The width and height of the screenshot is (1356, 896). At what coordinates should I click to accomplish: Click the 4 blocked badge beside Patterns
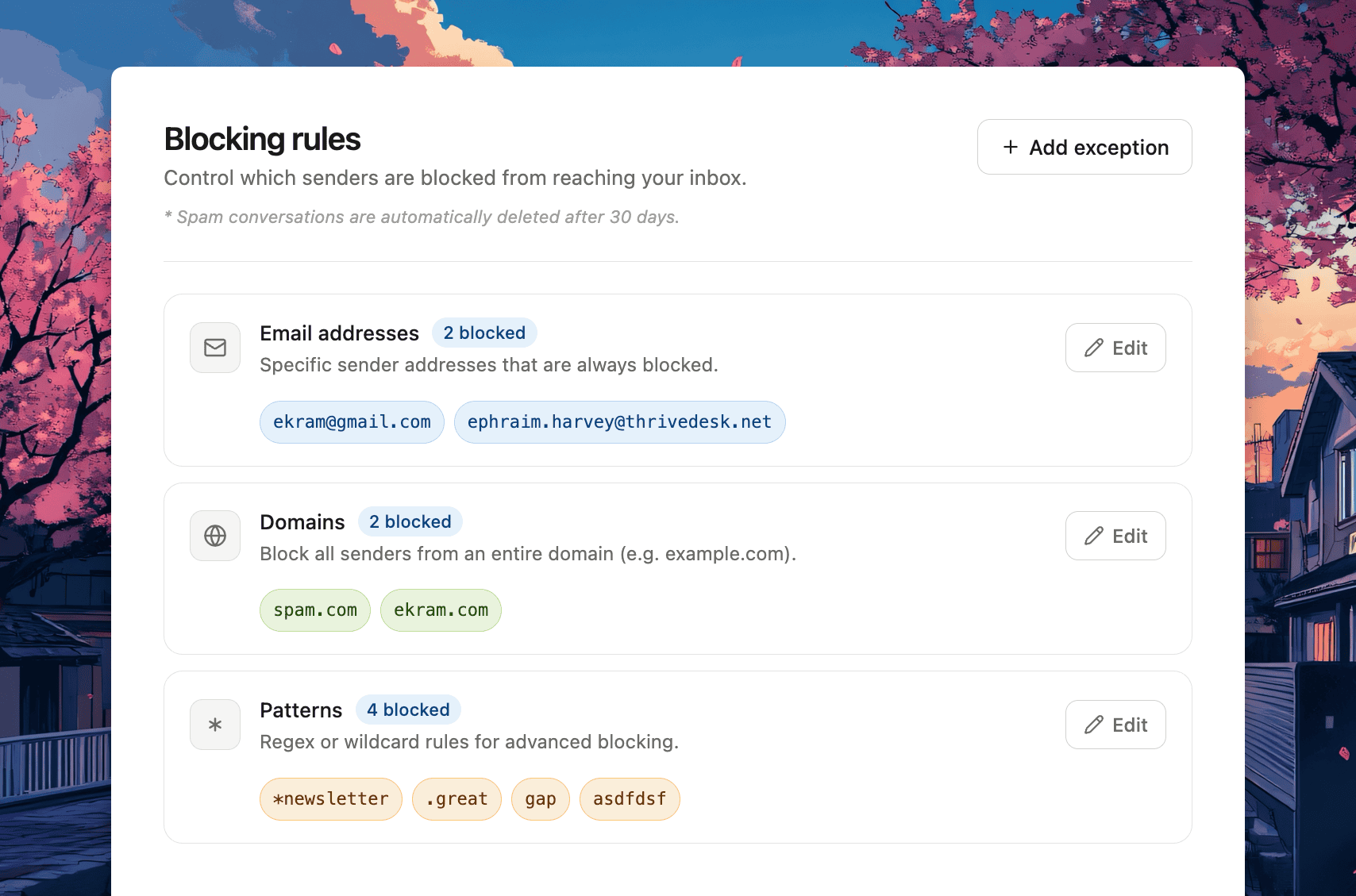(x=408, y=709)
